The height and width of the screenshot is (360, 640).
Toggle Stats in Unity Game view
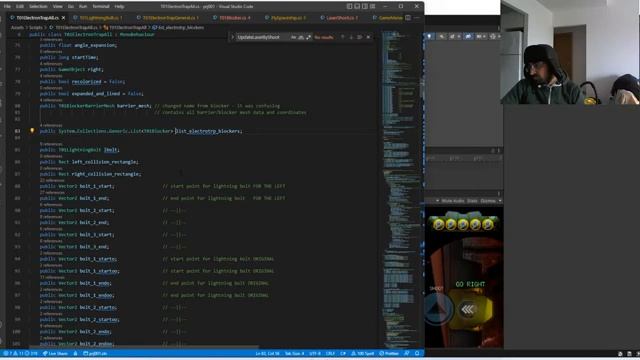point(472,201)
